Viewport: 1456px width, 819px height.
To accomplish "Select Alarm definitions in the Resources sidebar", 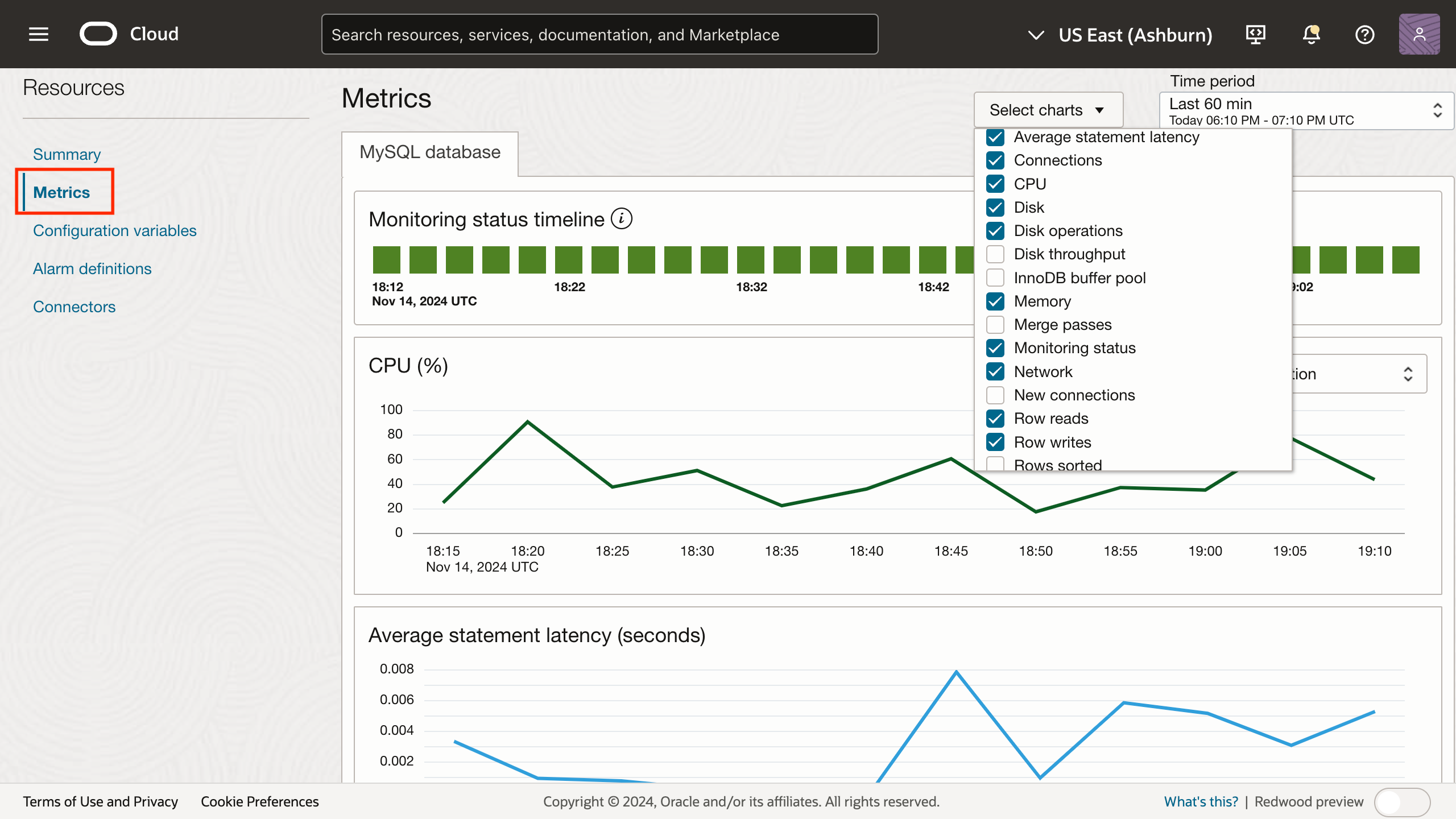I will click(x=92, y=268).
